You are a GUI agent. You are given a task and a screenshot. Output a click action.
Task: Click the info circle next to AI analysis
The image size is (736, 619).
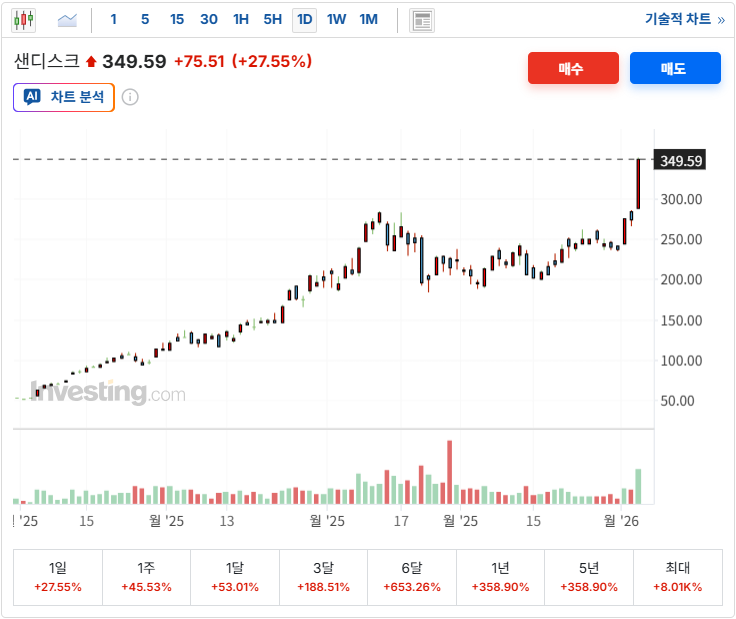(x=130, y=97)
